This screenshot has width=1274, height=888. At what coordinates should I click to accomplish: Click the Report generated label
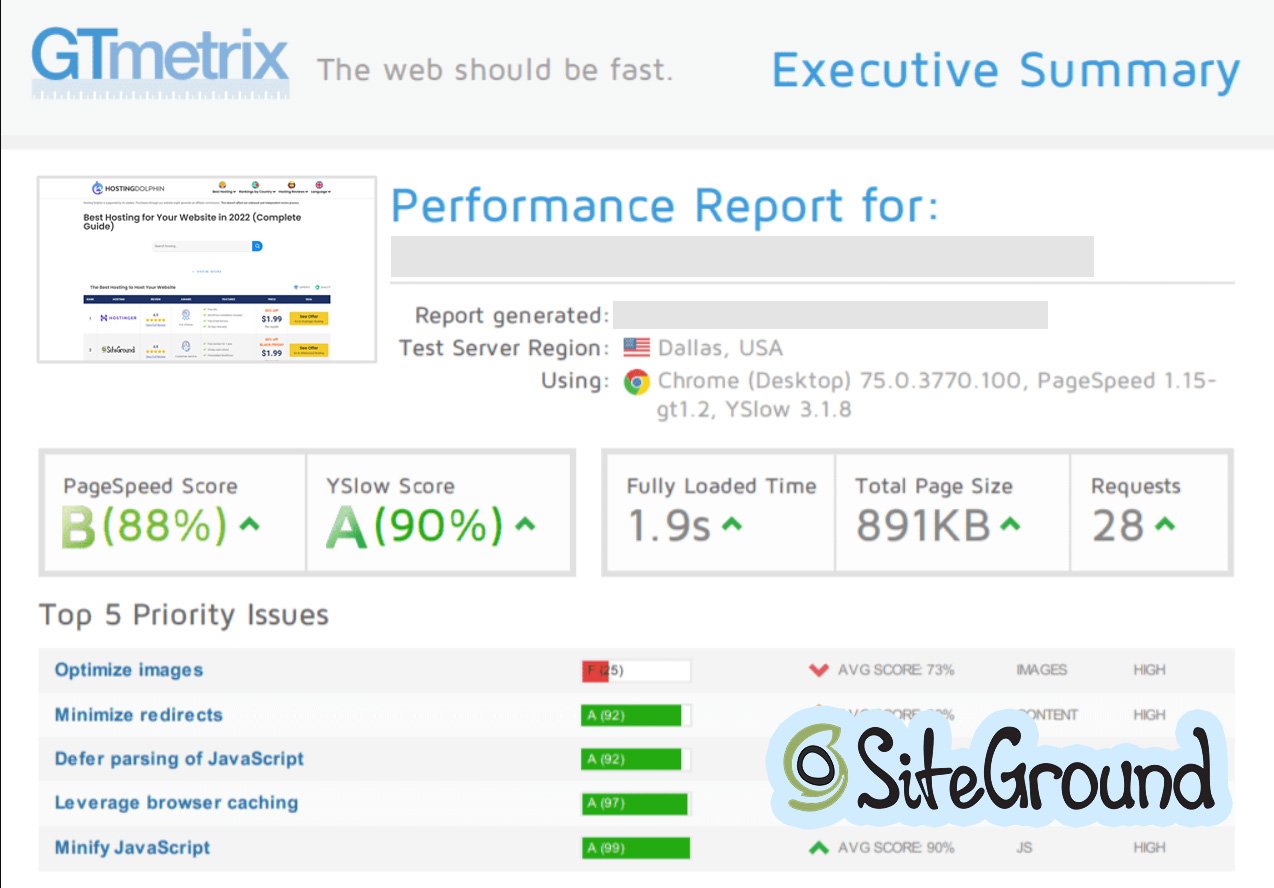[512, 316]
